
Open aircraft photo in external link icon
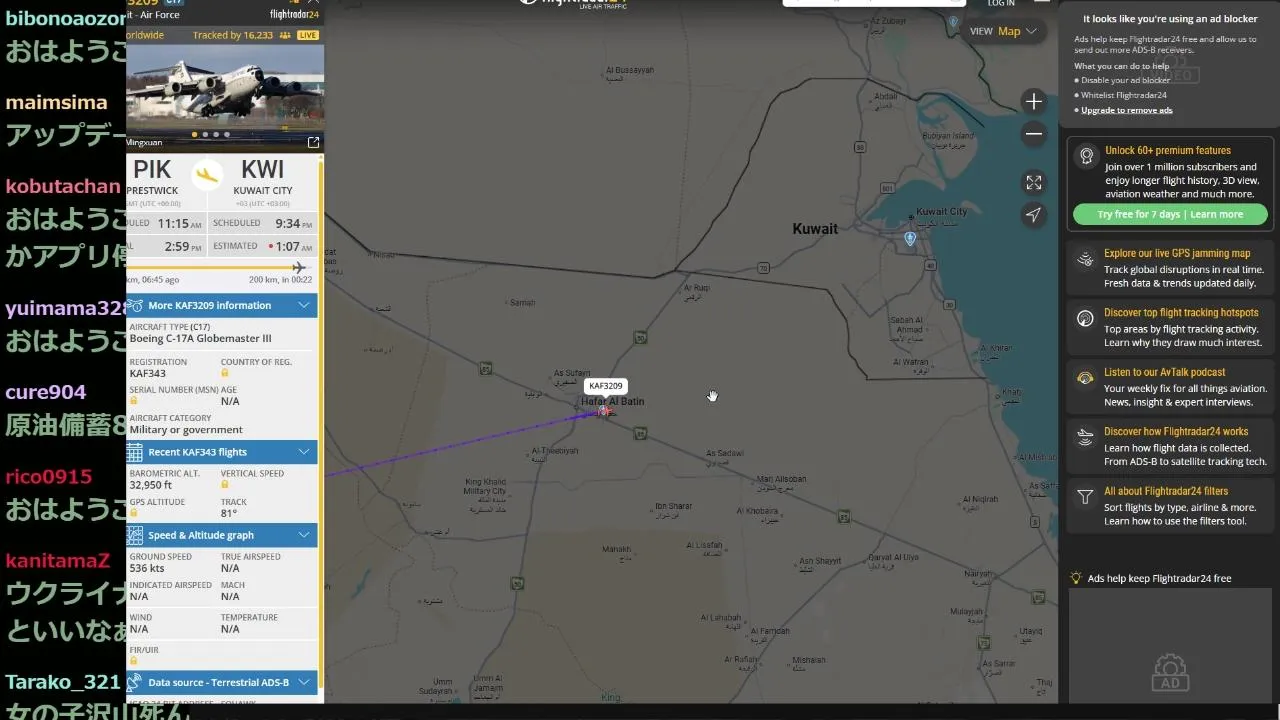(313, 143)
